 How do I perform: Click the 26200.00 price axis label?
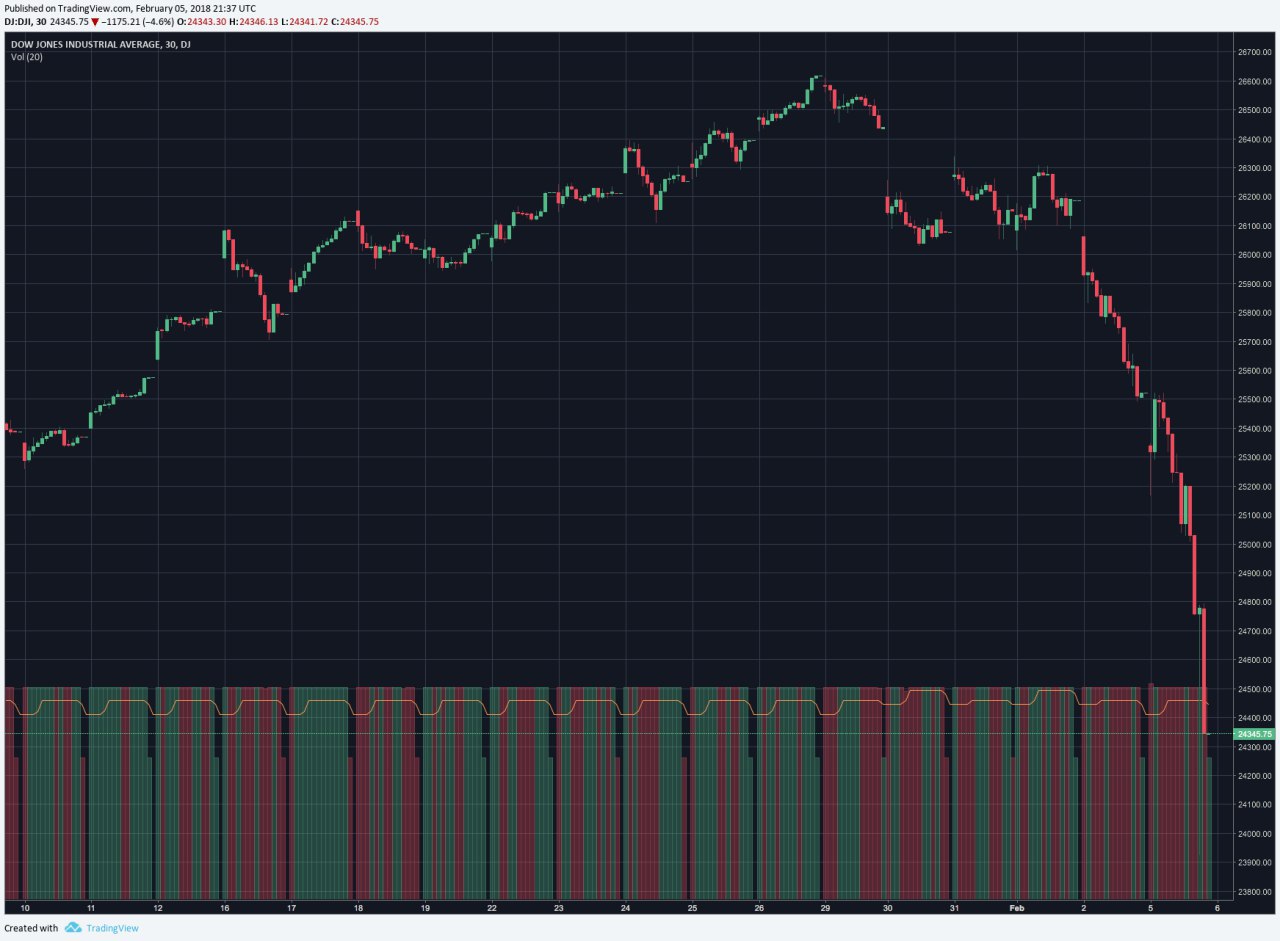point(1255,197)
